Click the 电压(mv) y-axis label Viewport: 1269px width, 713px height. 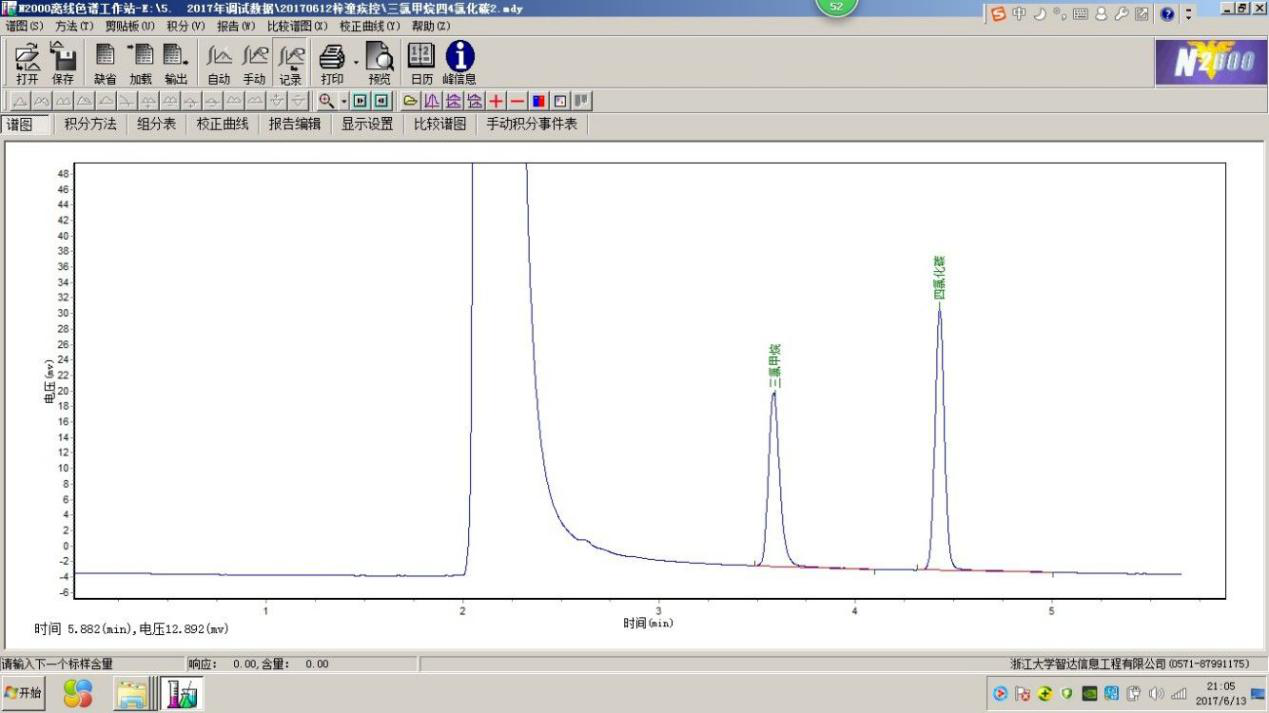pyautogui.click(x=50, y=382)
